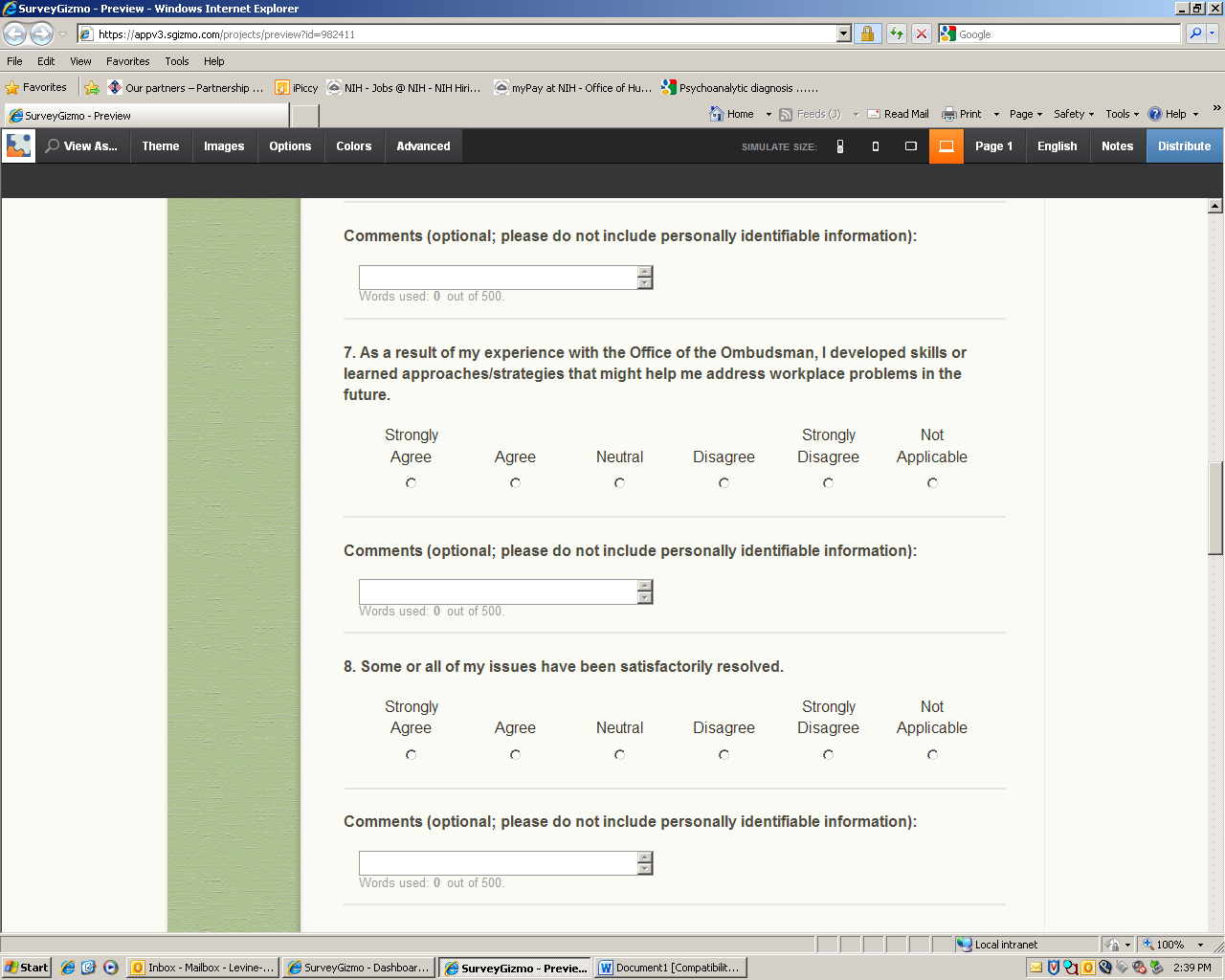Open the recent pages dropdown next to Forward
The height and width of the screenshot is (980, 1225).
63,34
